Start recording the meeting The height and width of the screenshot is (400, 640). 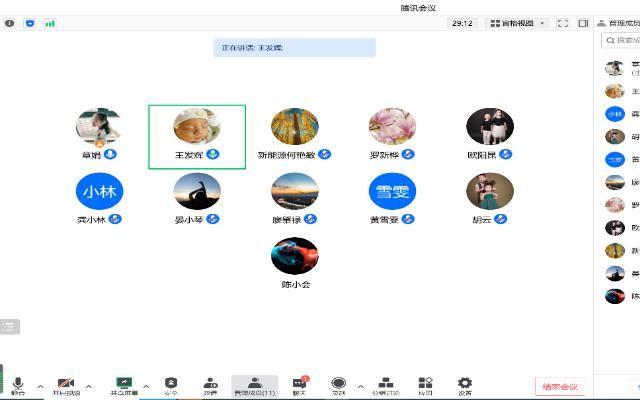[x=338, y=385]
